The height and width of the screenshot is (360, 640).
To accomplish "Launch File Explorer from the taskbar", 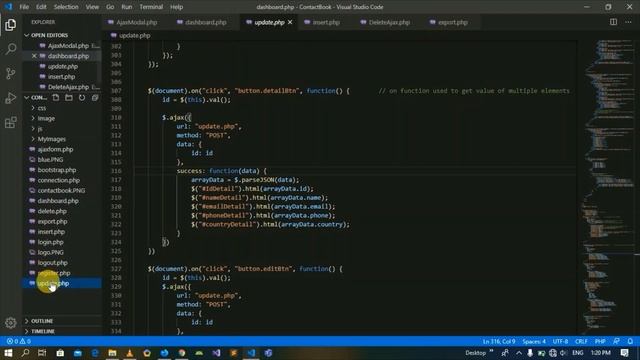I will (112, 353).
